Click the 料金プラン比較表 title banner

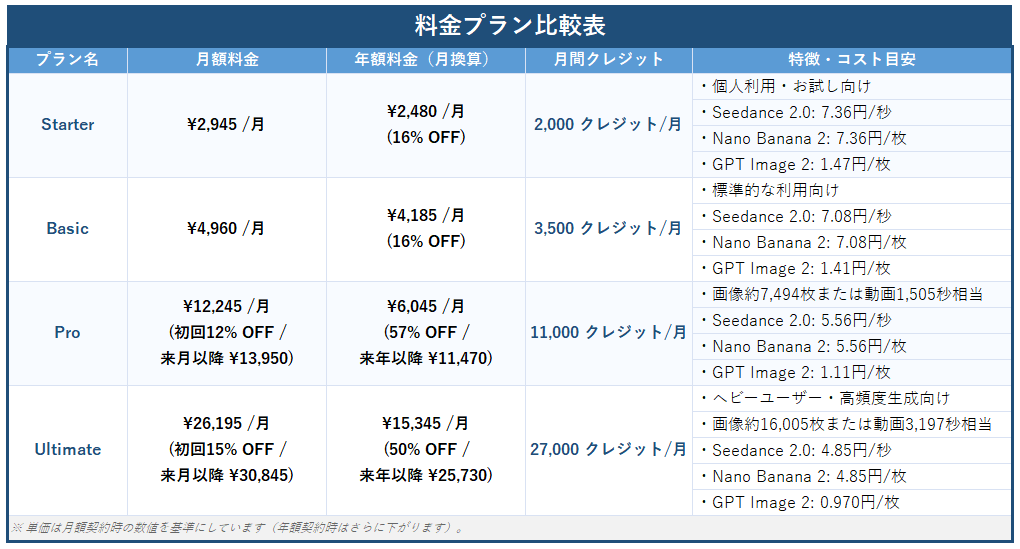[x=510, y=26]
